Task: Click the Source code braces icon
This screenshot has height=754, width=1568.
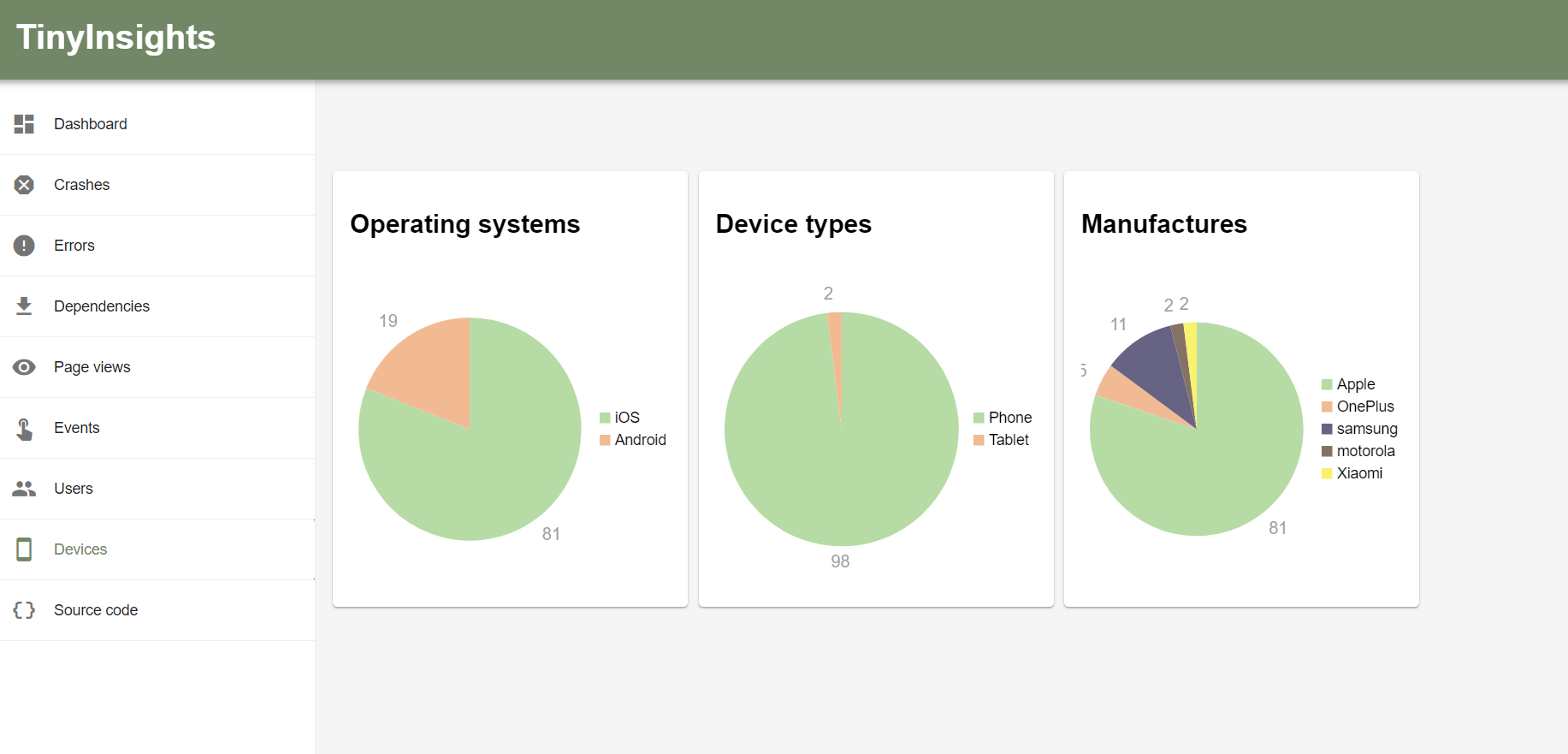Action: pyautogui.click(x=24, y=610)
